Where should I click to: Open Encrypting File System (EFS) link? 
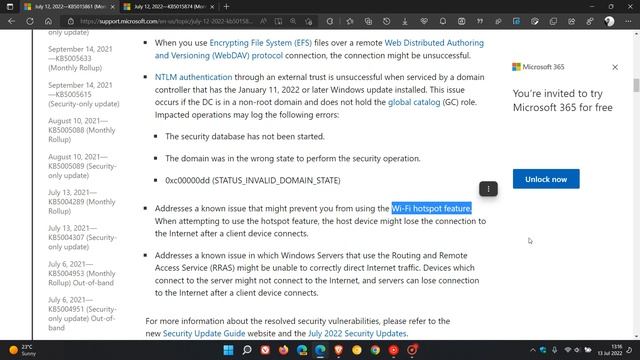coord(260,43)
